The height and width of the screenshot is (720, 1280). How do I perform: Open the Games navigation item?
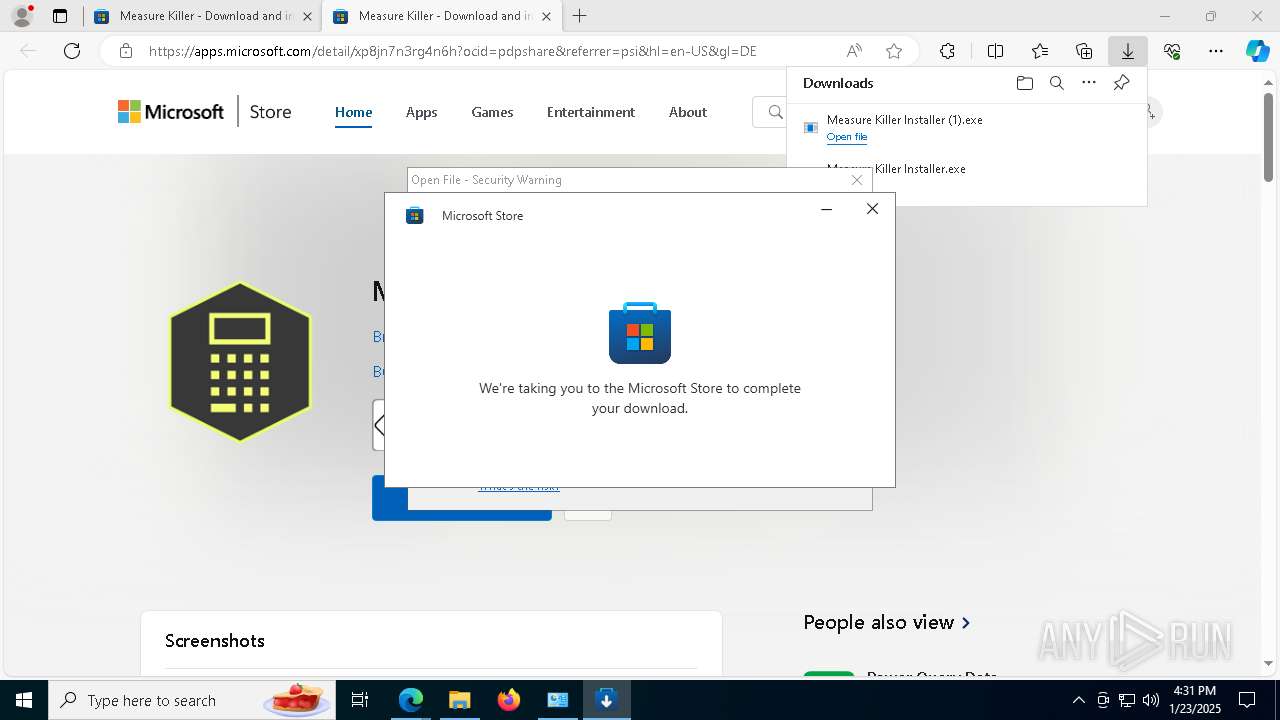pyautogui.click(x=492, y=112)
